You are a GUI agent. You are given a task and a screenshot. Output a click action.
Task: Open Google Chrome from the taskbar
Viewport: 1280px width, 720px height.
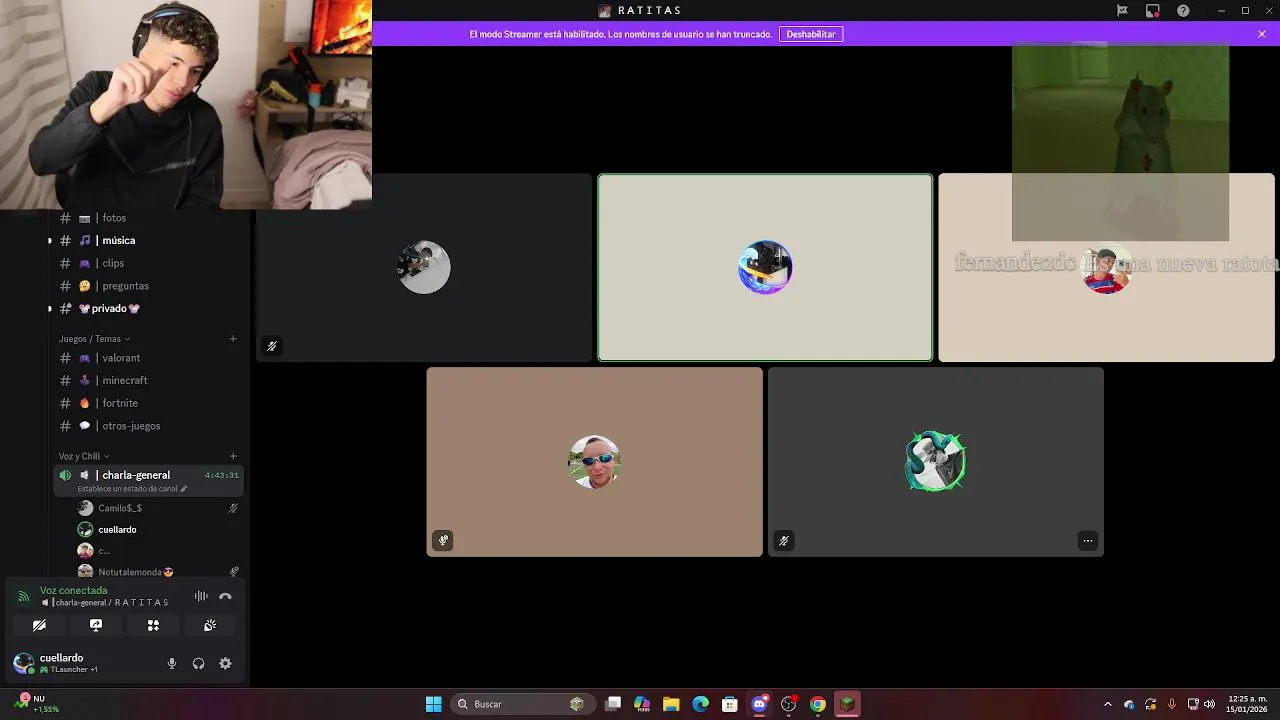click(818, 704)
